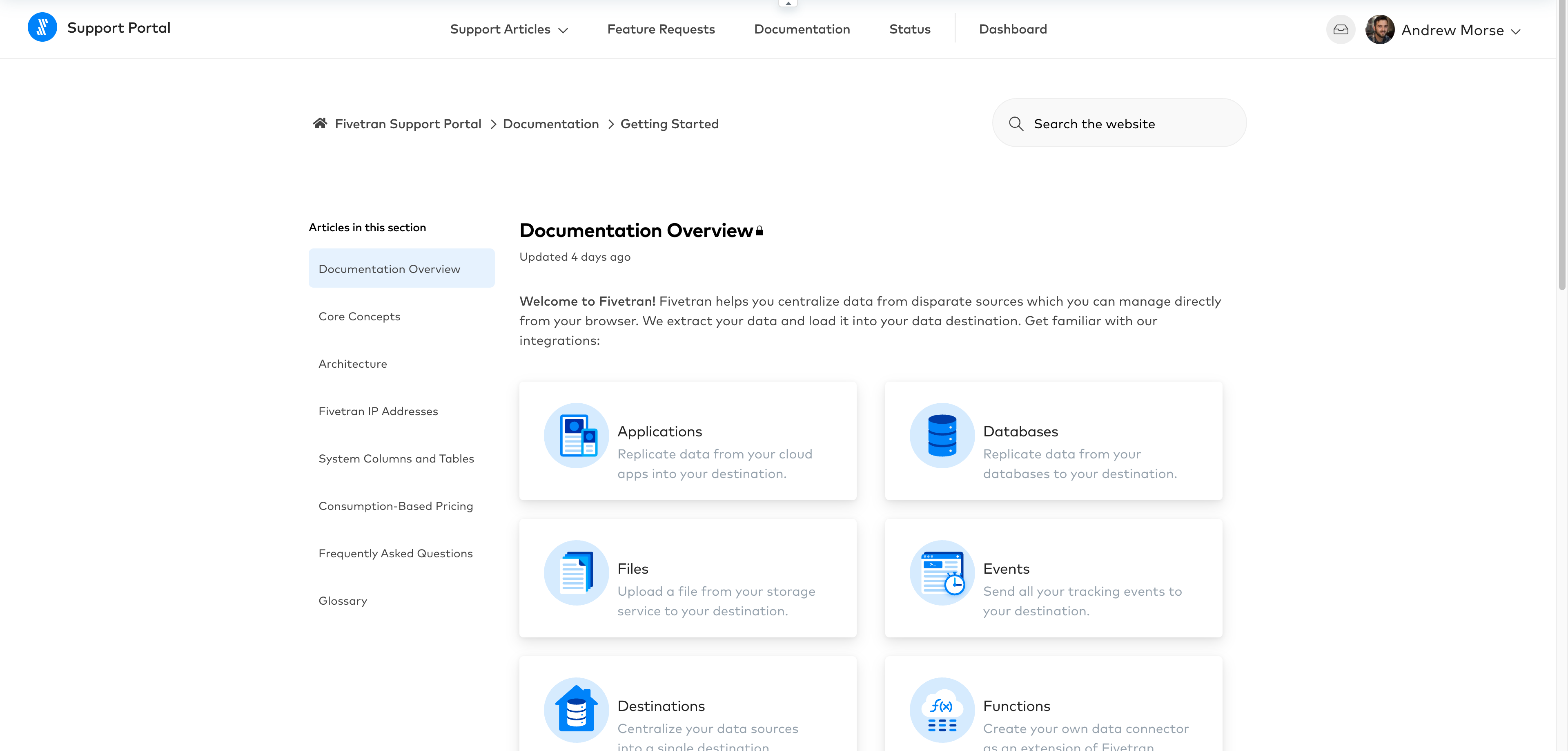
Task: Open the Architecture article
Action: pos(352,364)
